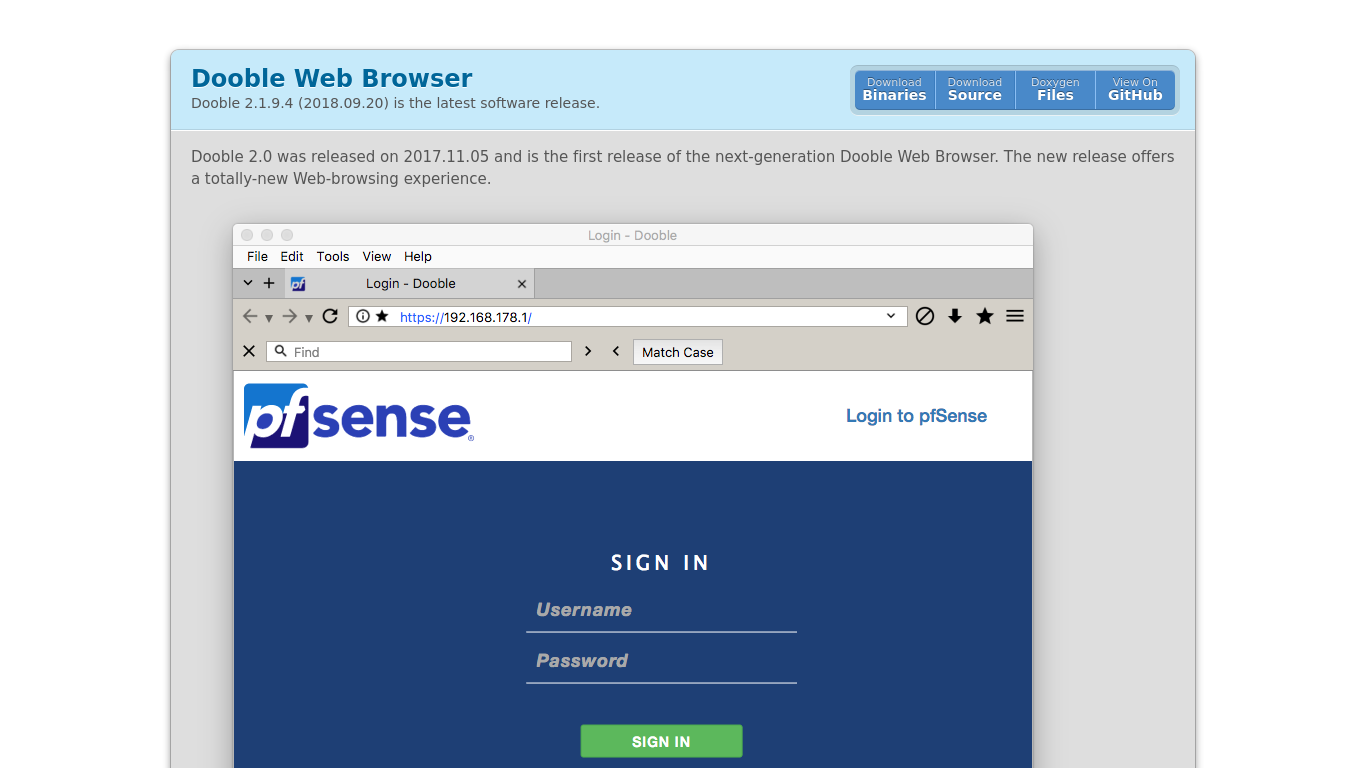Click the blocked content icon next to address bar
The height and width of the screenshot is (768, 1366).
click(x=924, y=316)
